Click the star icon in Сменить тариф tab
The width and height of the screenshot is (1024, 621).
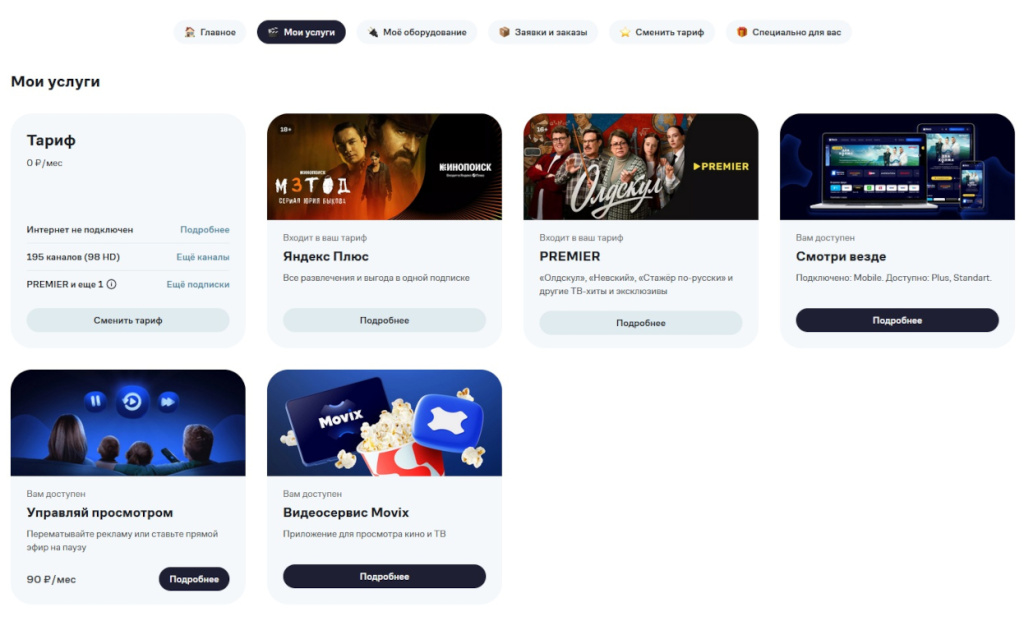625,32
